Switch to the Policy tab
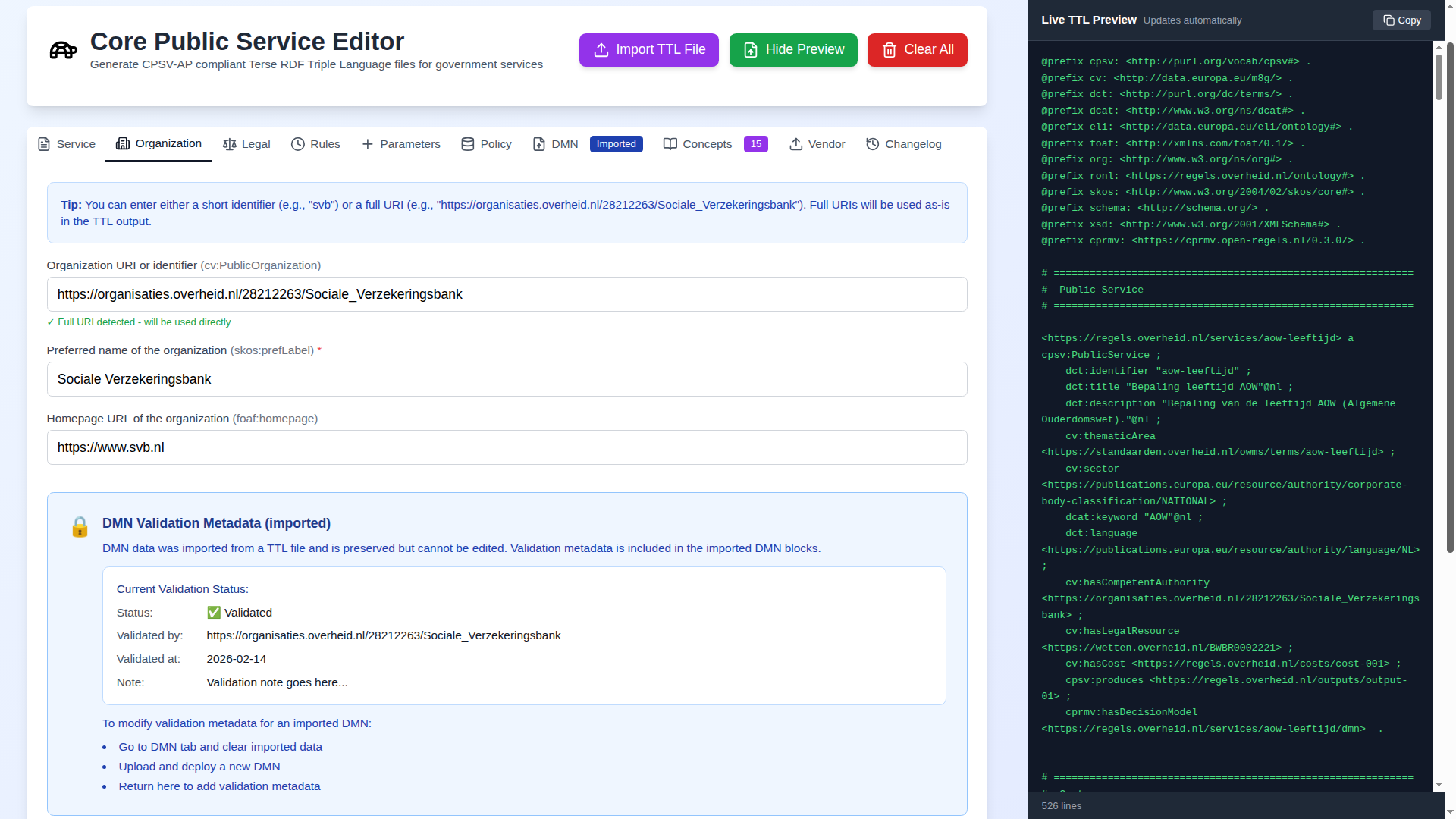The width and height of the screenshot is (1456, 819). click(485, 144)
